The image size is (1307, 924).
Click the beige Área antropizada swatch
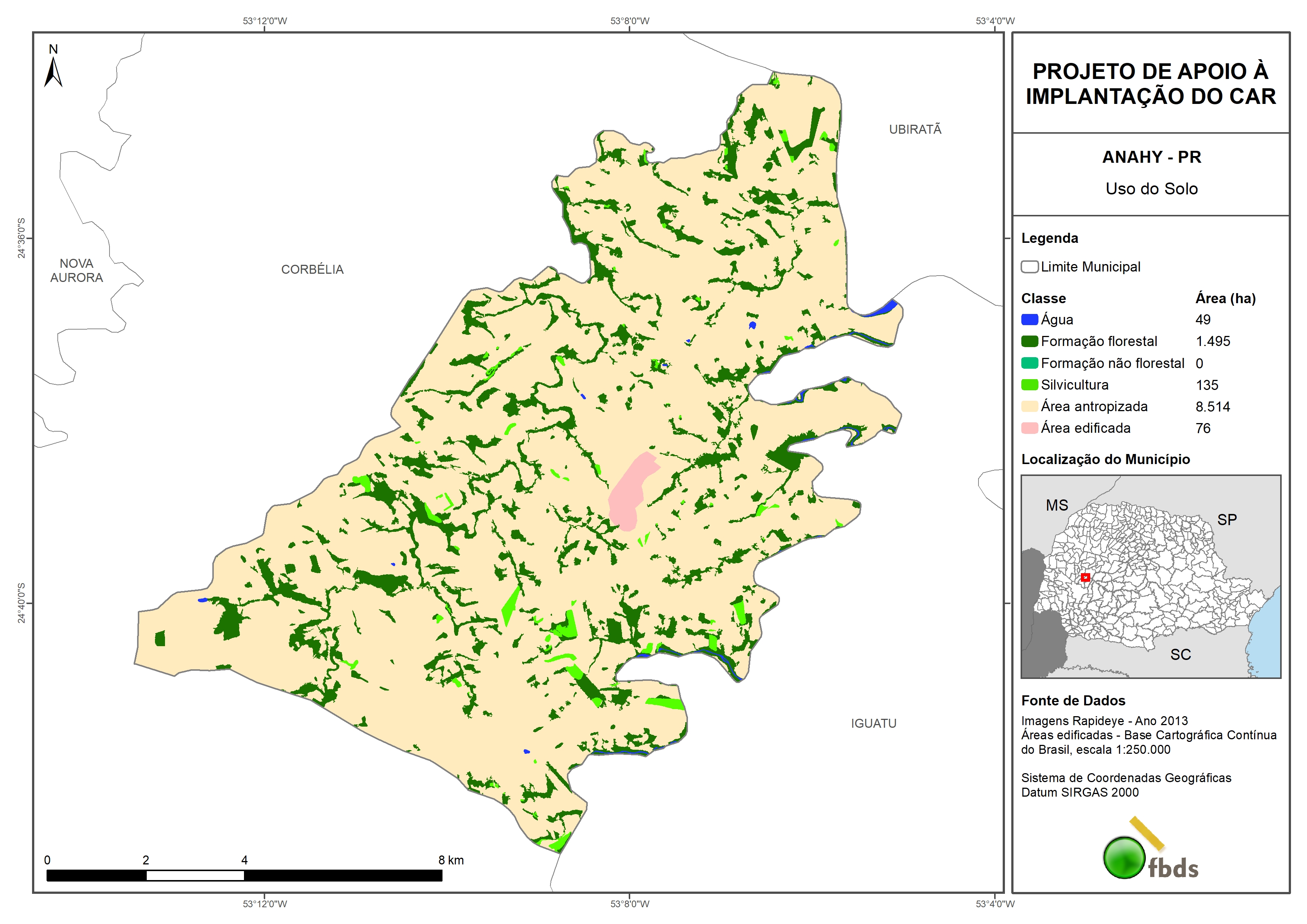pyautogui.click(x=1029, y=406)
